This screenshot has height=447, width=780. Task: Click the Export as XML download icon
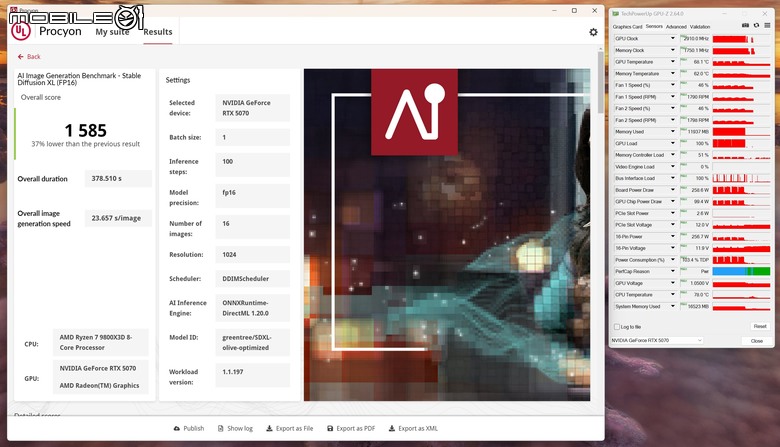[391, 428]
